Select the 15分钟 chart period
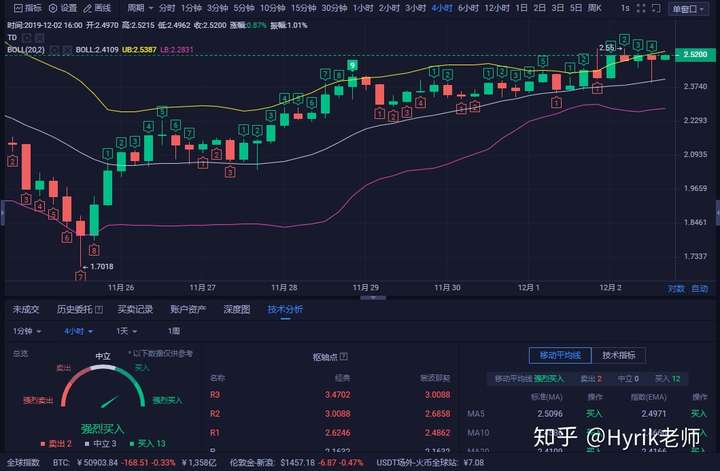Viewport: 720px width, 471px height. (x=304, y=8)
